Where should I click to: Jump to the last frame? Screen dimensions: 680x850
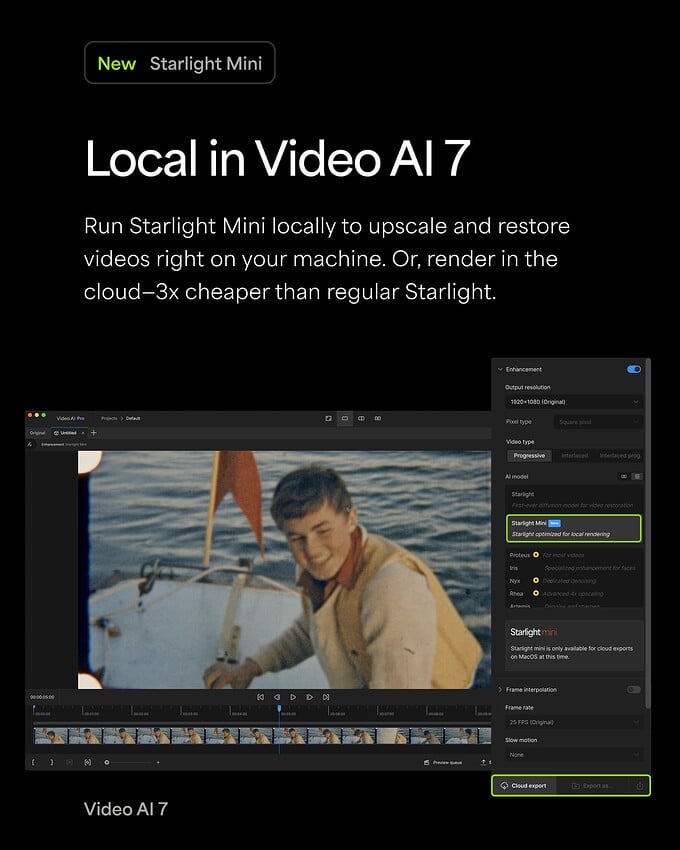[x=326, y=697]
